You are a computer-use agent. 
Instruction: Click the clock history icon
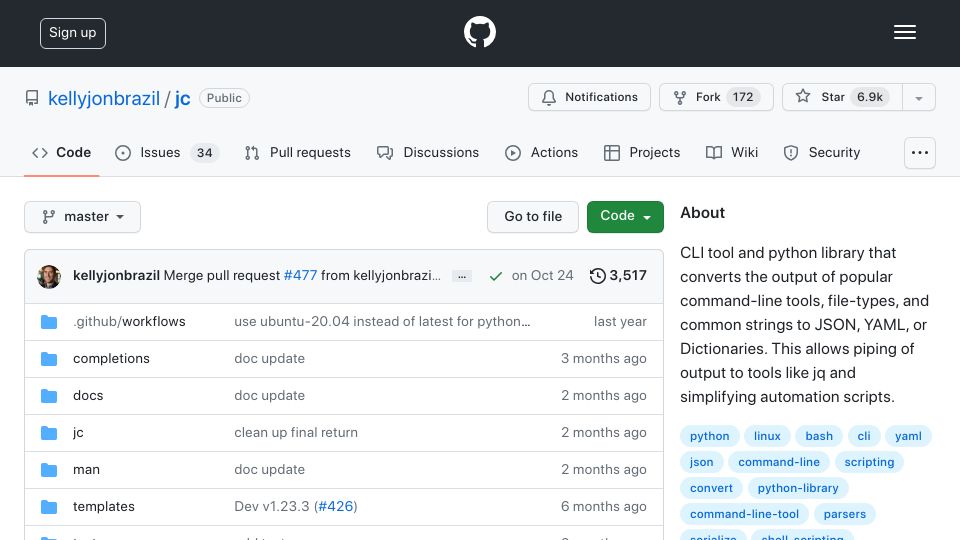[x=598, y=276]
